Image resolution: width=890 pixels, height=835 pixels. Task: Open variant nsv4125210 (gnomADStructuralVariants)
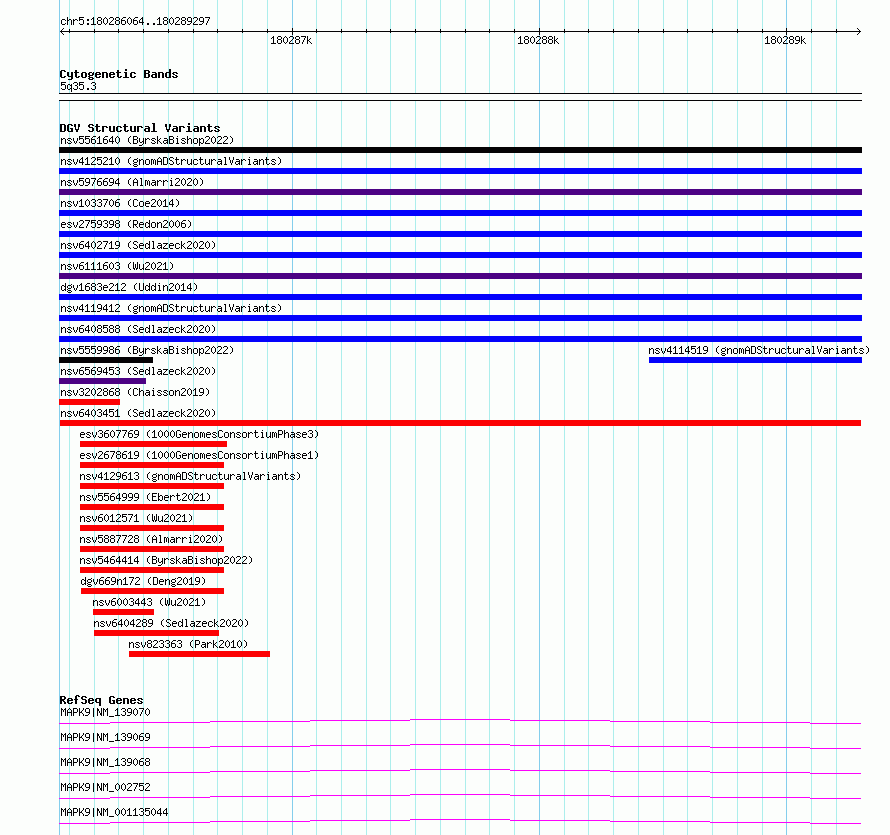coord(171,161)
